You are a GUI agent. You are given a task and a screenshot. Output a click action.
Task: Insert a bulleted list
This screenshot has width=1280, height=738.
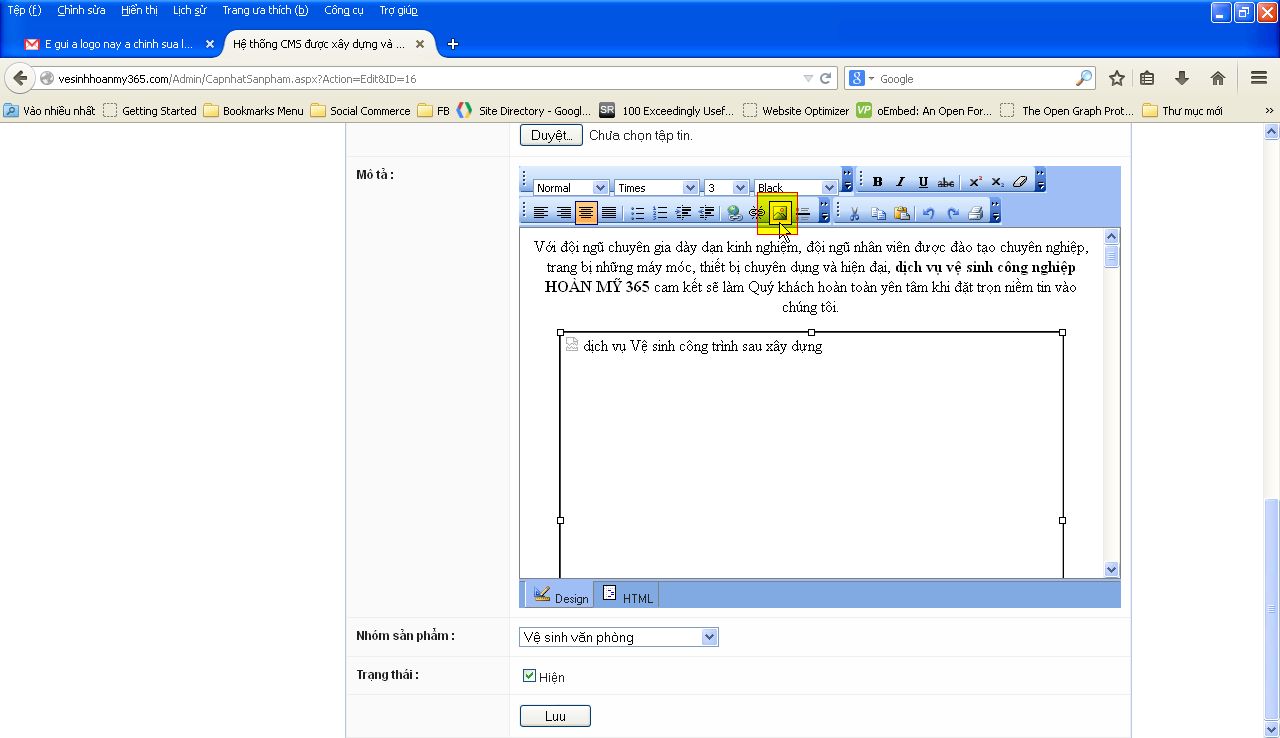tap(638, 213)
